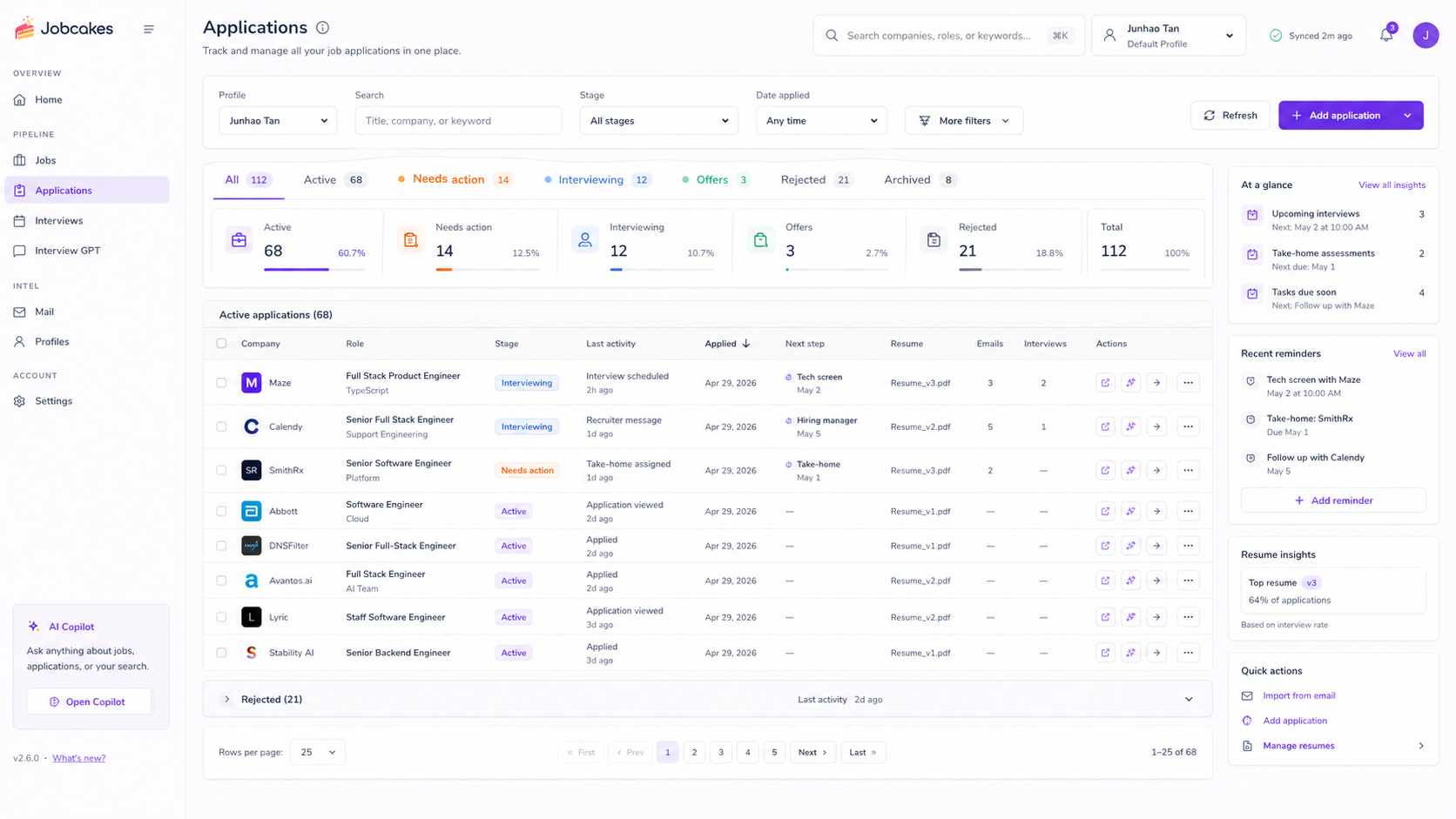
Task: Open more options for Stability AI row
Action: (1188, 653)
